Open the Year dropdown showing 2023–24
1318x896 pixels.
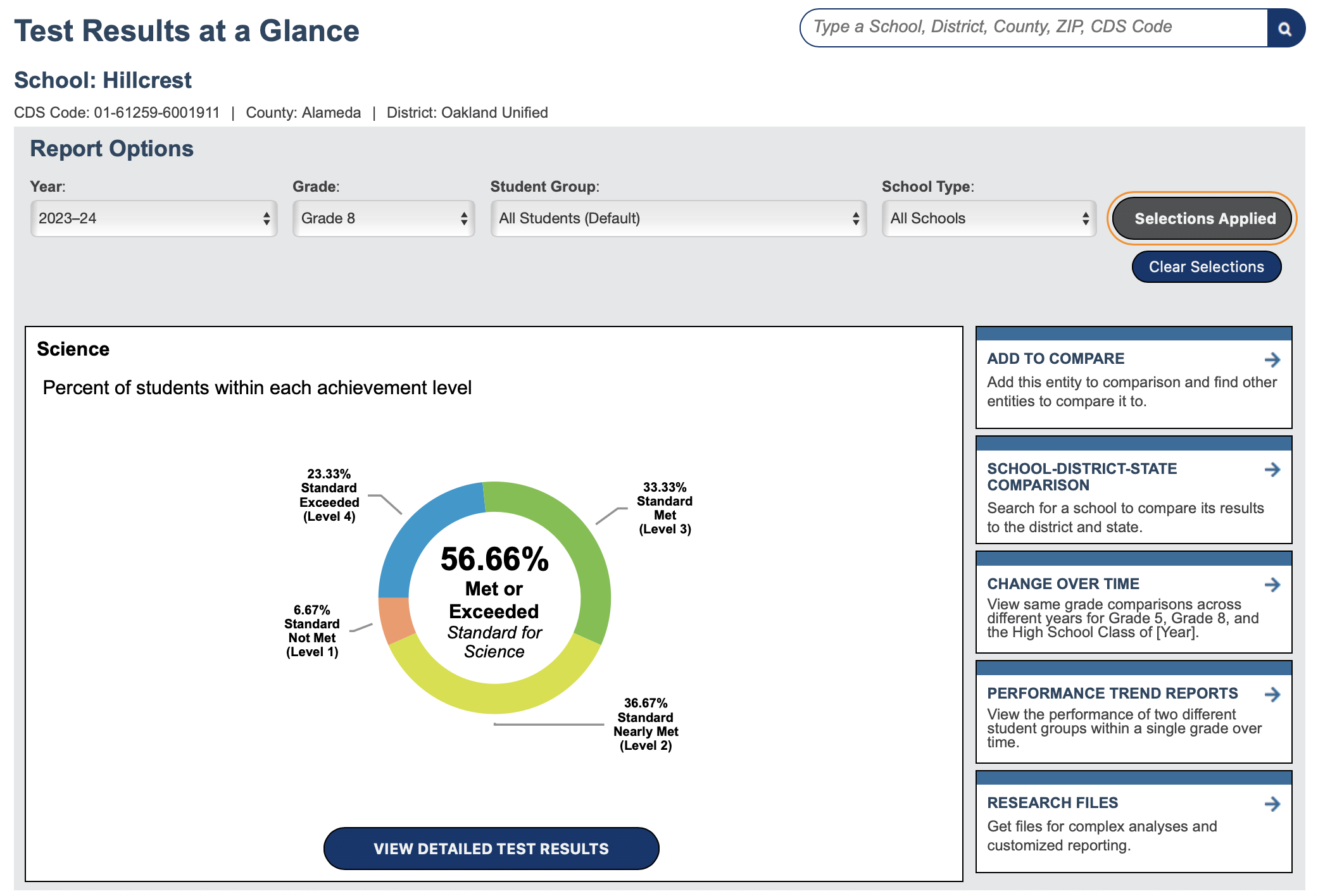coord(154,218)
